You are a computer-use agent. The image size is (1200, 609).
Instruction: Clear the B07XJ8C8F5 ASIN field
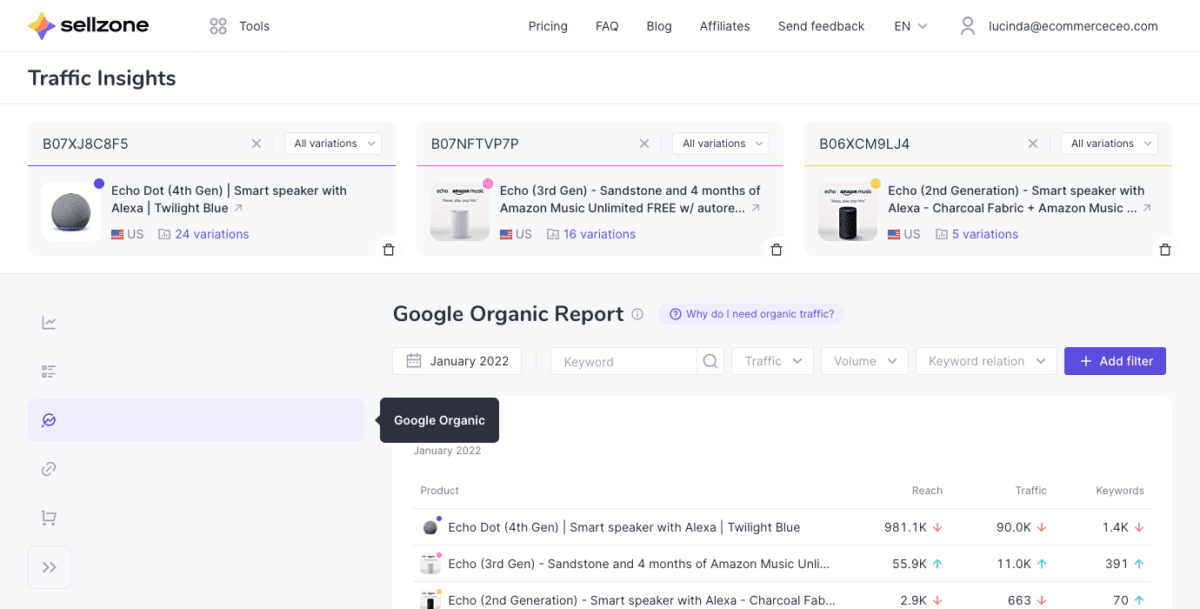[256, 144]
